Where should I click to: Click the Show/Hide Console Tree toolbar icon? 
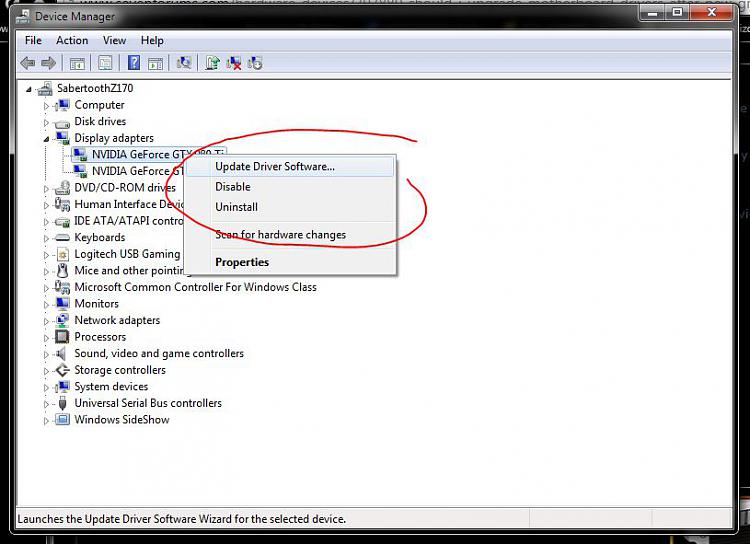77,63
